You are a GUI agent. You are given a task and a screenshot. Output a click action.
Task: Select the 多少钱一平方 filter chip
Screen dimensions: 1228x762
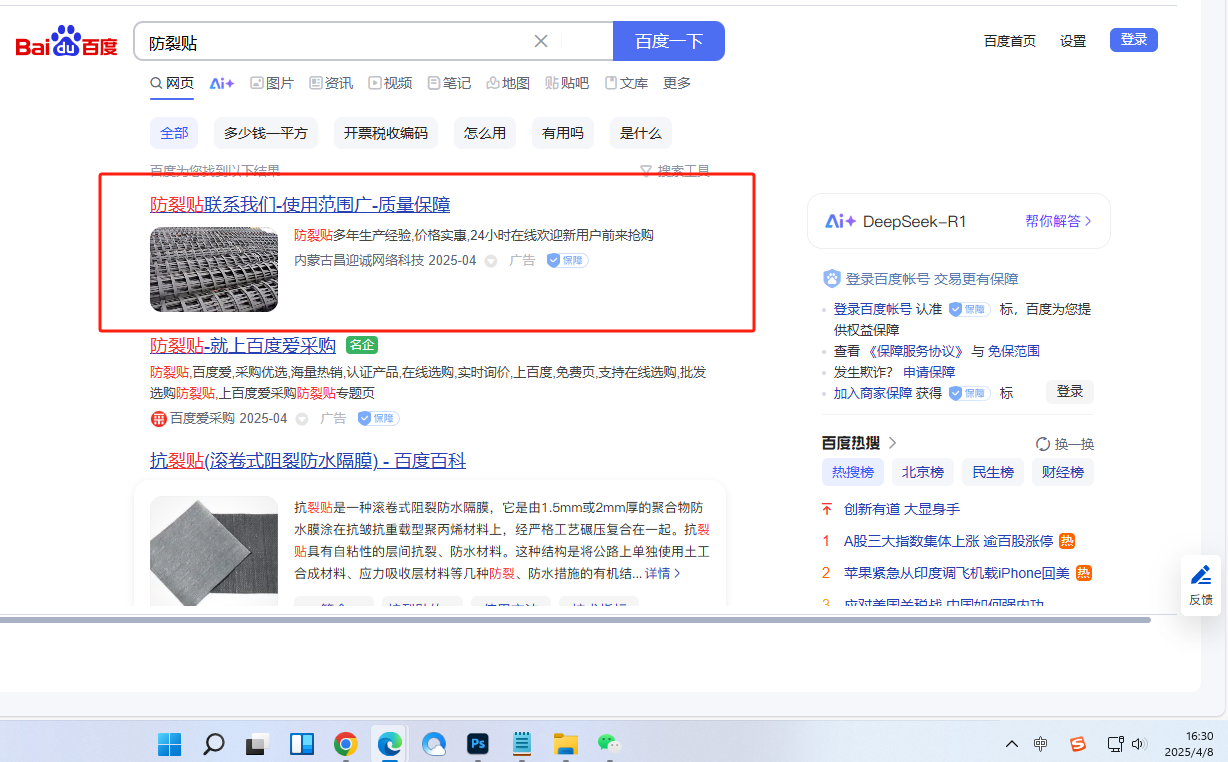pos(265,133)
